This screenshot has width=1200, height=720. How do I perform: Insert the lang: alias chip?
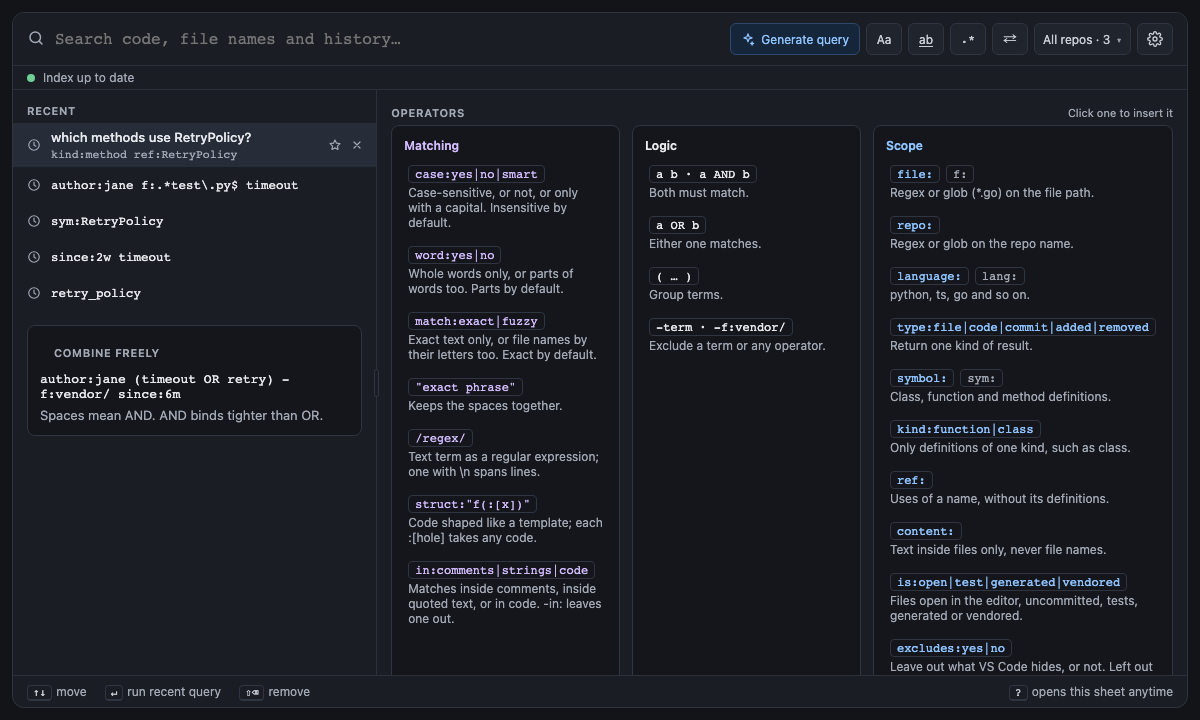[x=1000, y=276]
